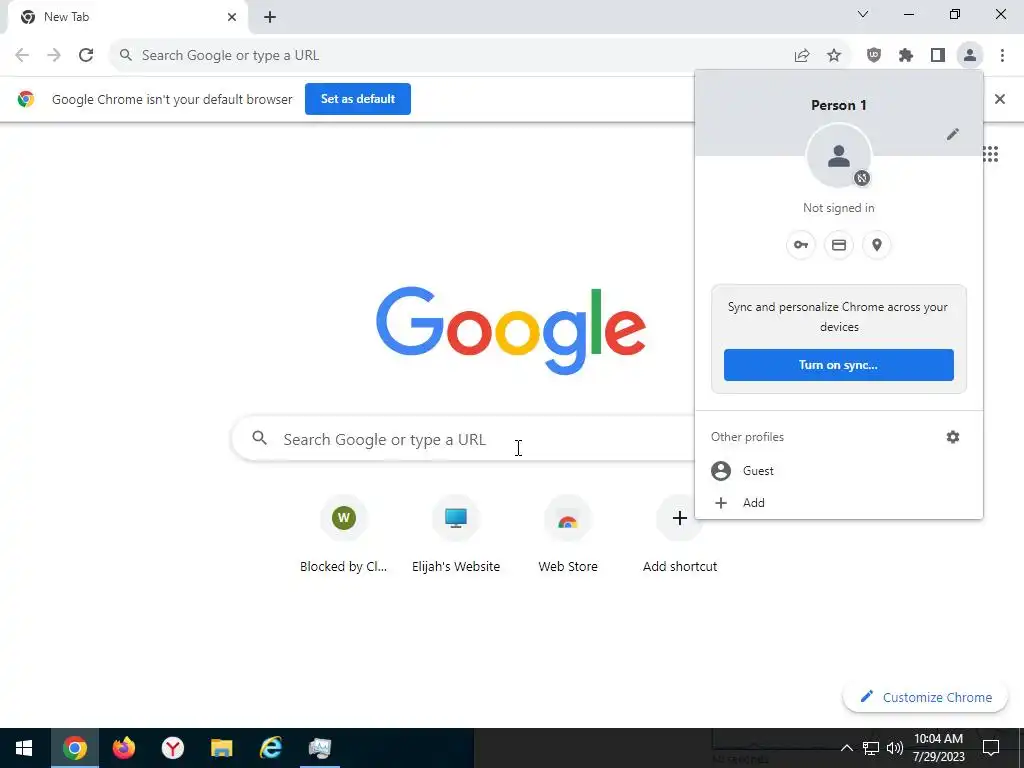The image size is (1024, 768).
Task: Click the profile avatar toolbar button
Action: tap(970, 56)
